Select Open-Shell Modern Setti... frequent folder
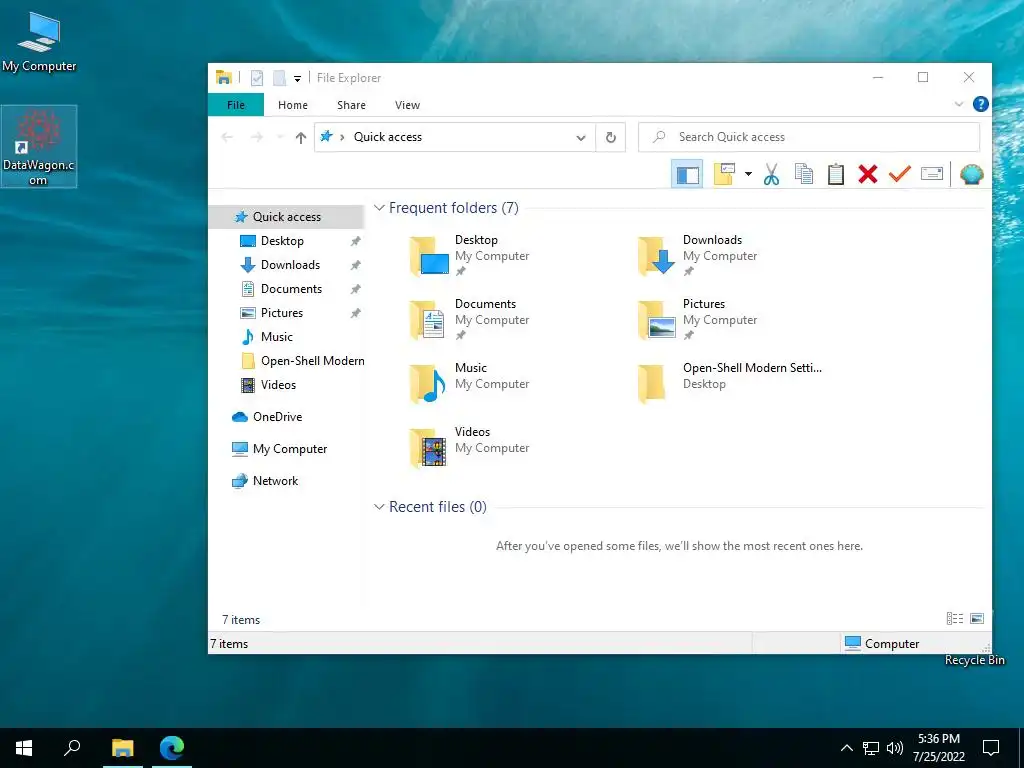The height and width of the screenshot is (768, 1024). click(730, 383)
